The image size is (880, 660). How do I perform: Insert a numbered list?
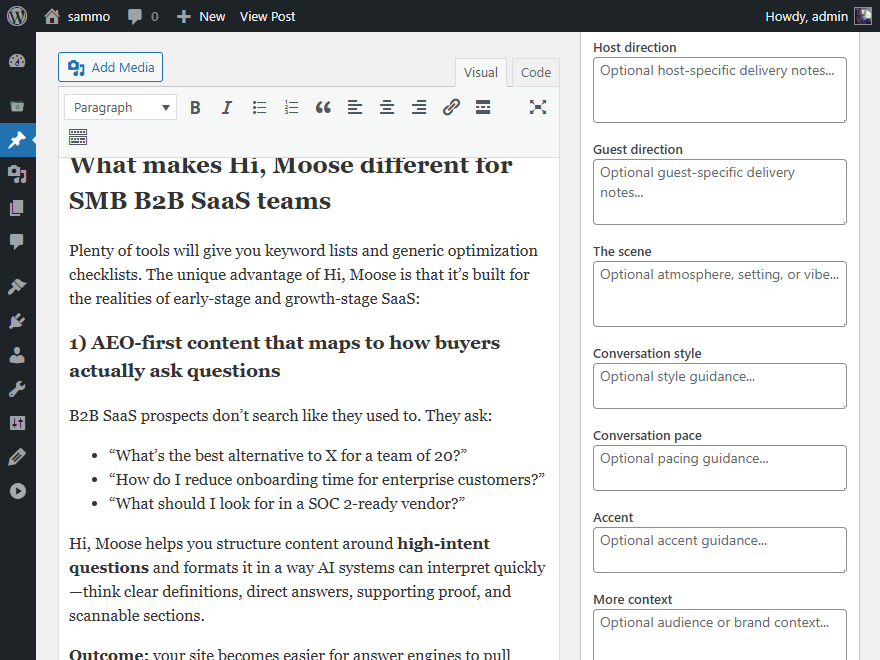pos(291,108)
